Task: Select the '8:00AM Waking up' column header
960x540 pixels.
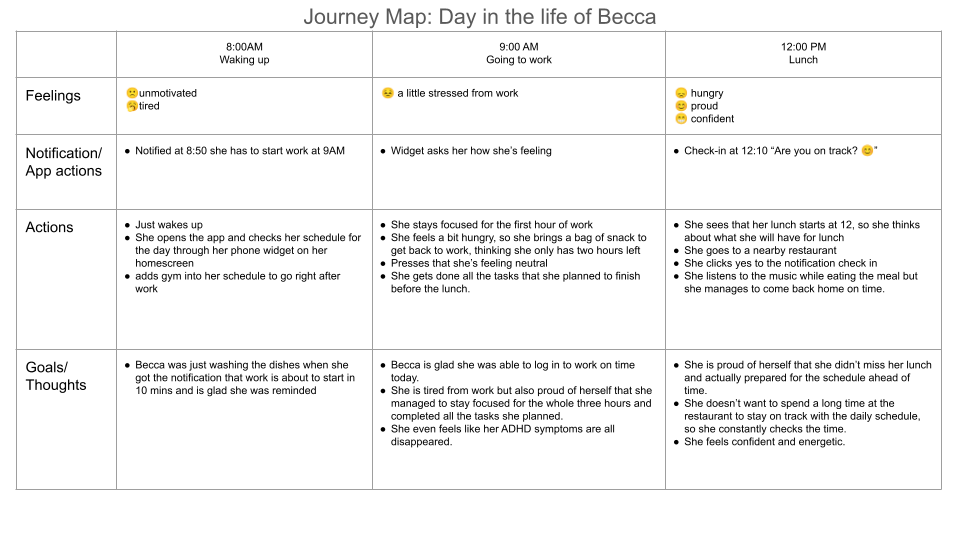Action: tap(244, 53)
